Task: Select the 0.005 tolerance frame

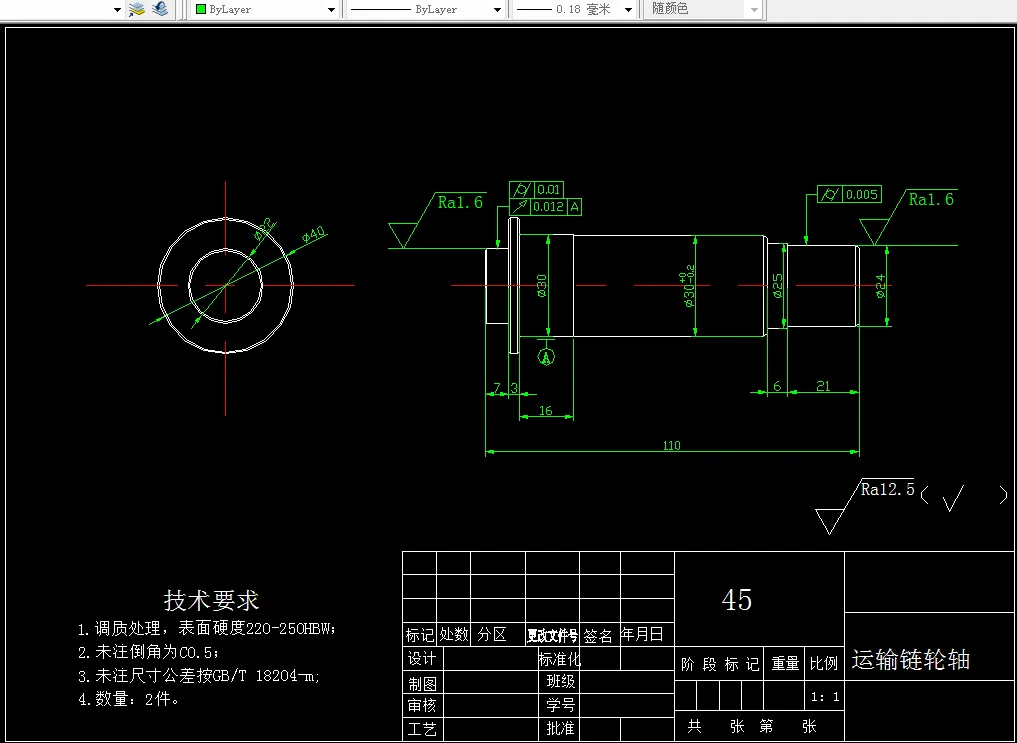Action: [849, 195]
